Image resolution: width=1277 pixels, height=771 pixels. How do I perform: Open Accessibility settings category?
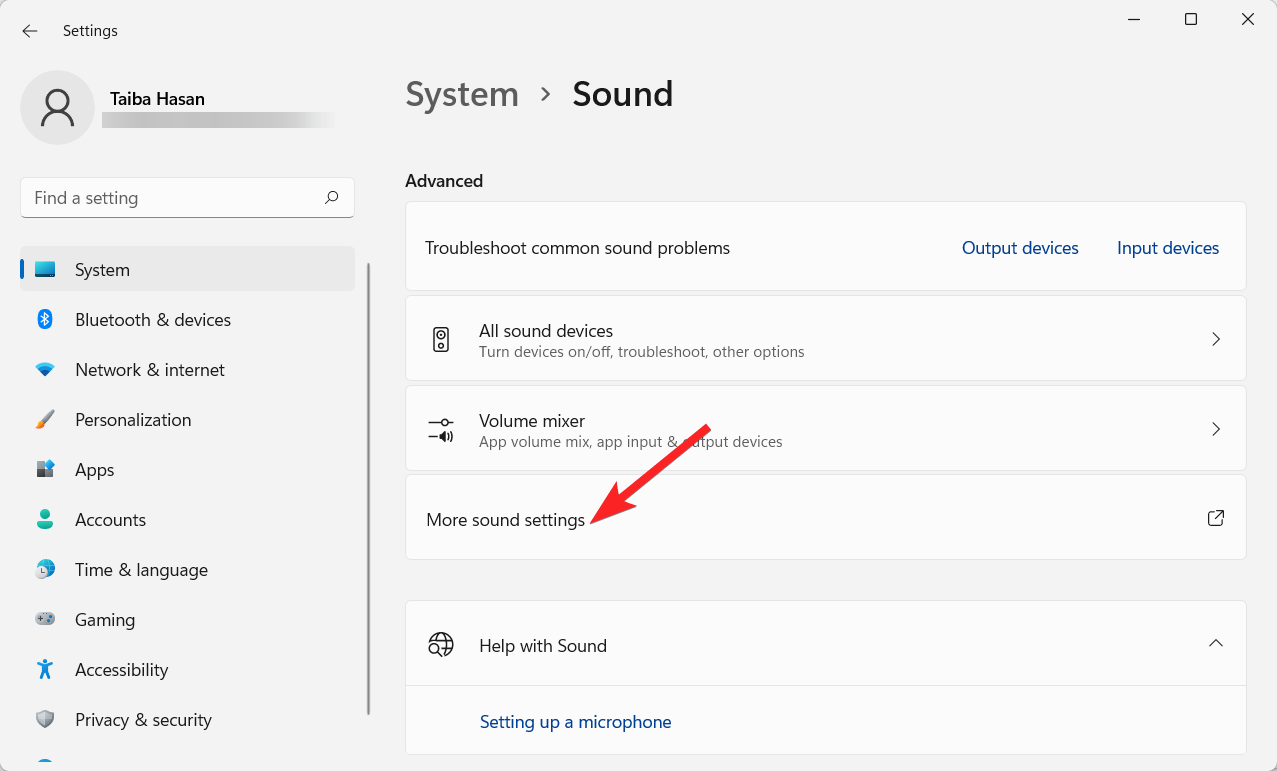pyautogui.click(x=188, y=670)
